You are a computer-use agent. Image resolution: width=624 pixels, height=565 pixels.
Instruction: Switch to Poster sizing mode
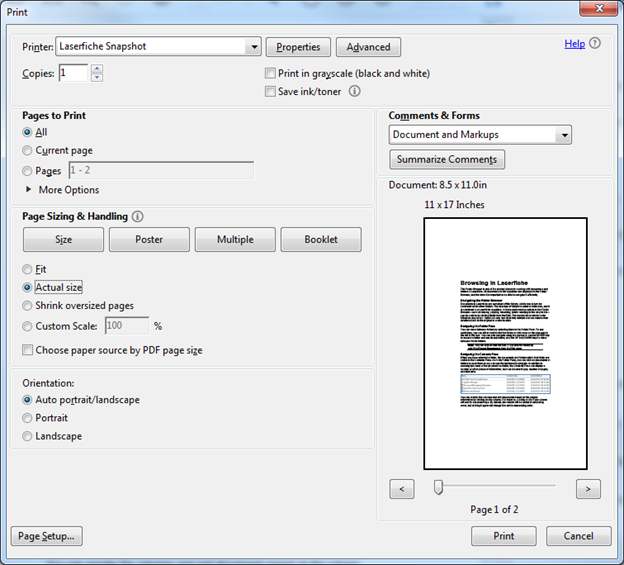click(x=149, y=240)
